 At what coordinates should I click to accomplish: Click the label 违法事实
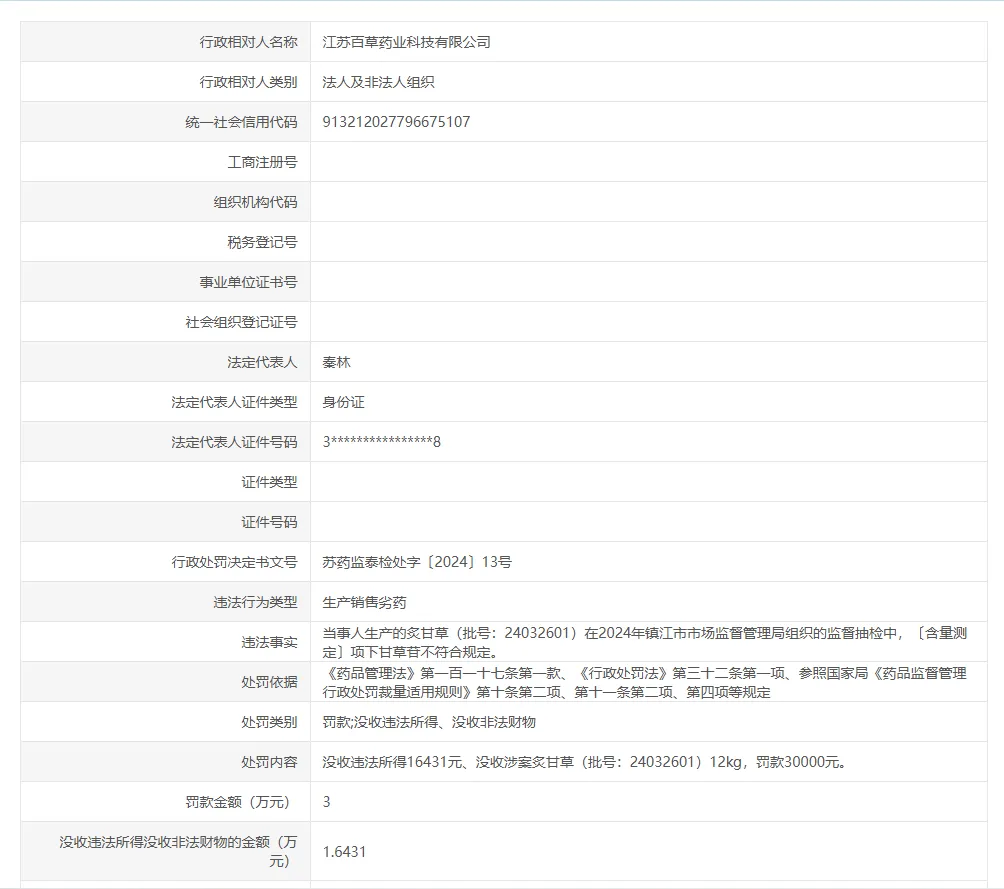270,642
